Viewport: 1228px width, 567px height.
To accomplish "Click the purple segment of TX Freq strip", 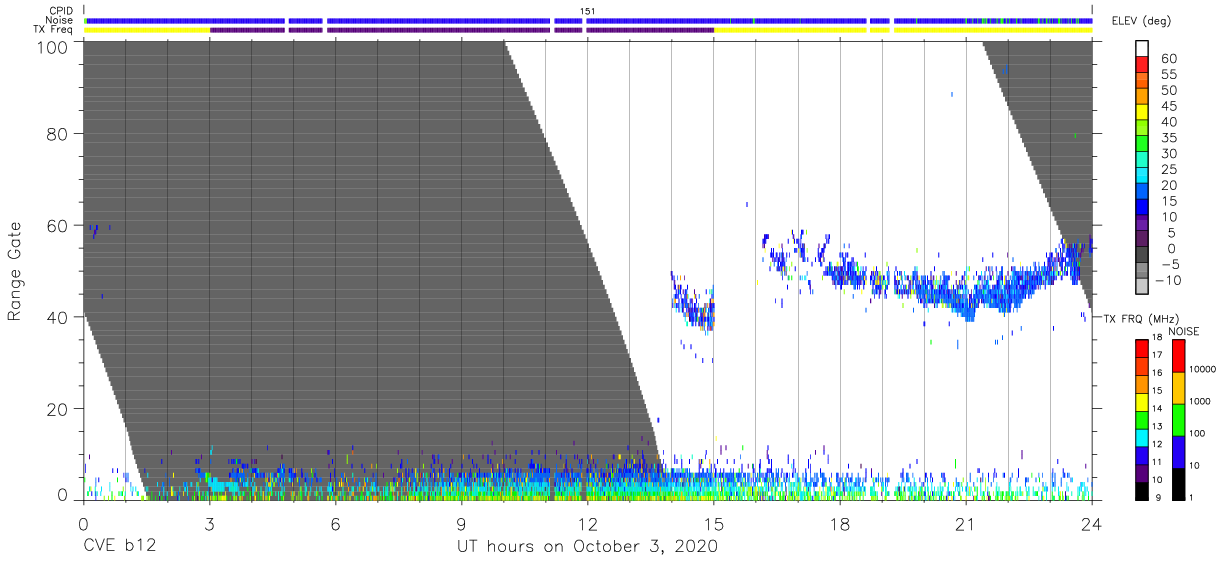I will point(461,30).
